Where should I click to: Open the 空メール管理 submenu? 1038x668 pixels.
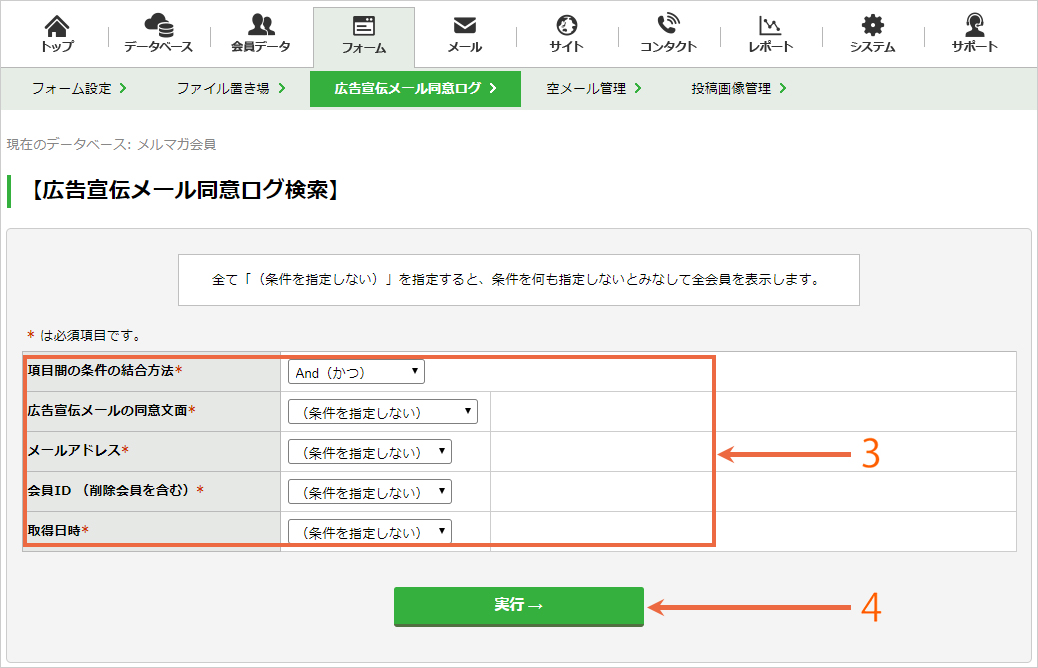pyautogui.click(x=594, y=88)
